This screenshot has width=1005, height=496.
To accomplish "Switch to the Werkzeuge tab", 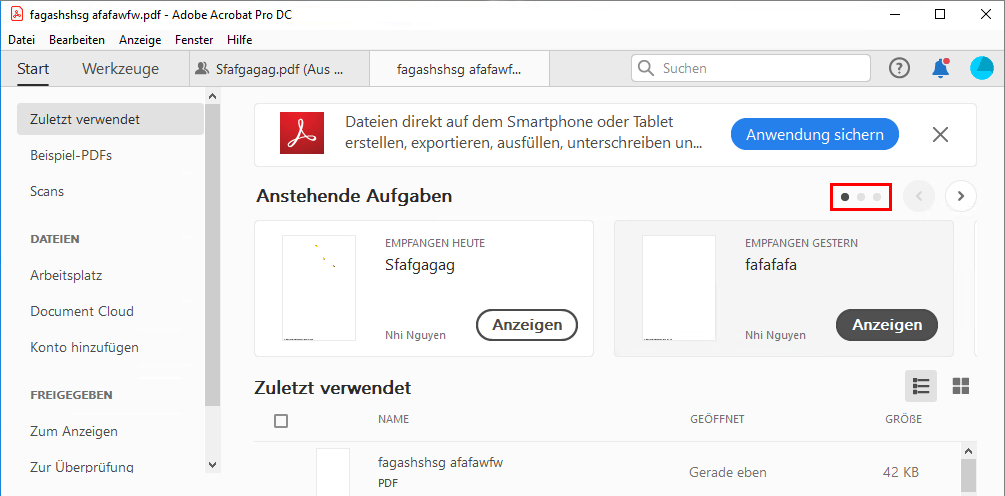I will click(120, 69).
